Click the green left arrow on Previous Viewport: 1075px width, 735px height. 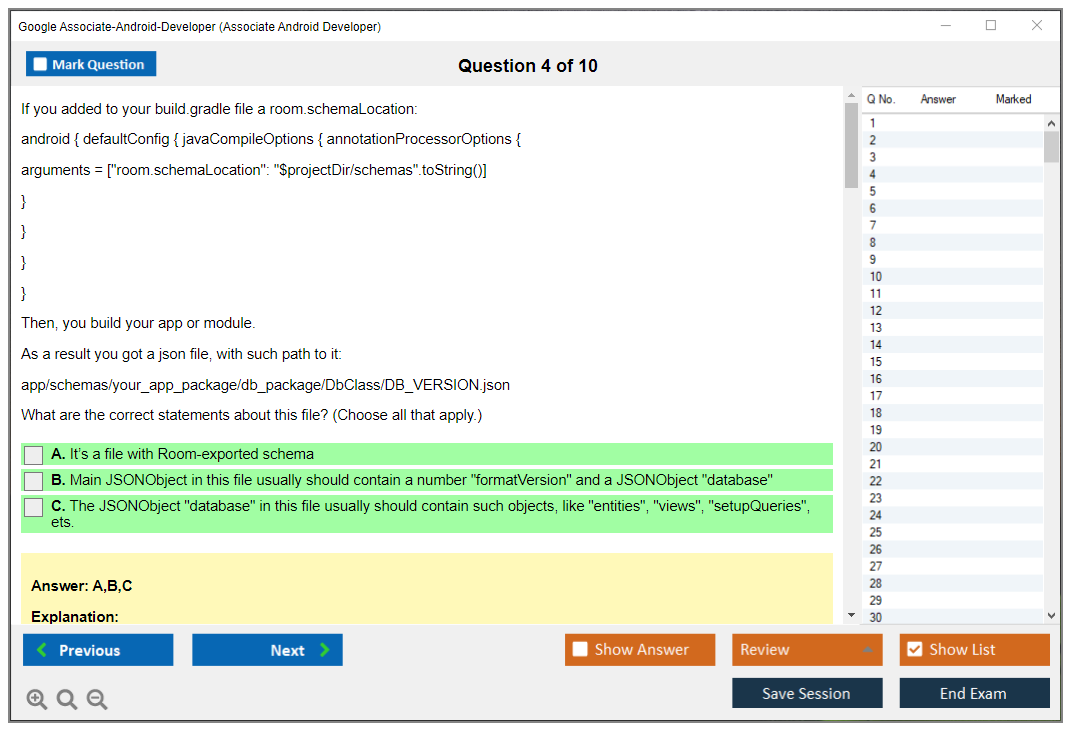[x=42, y=650]
